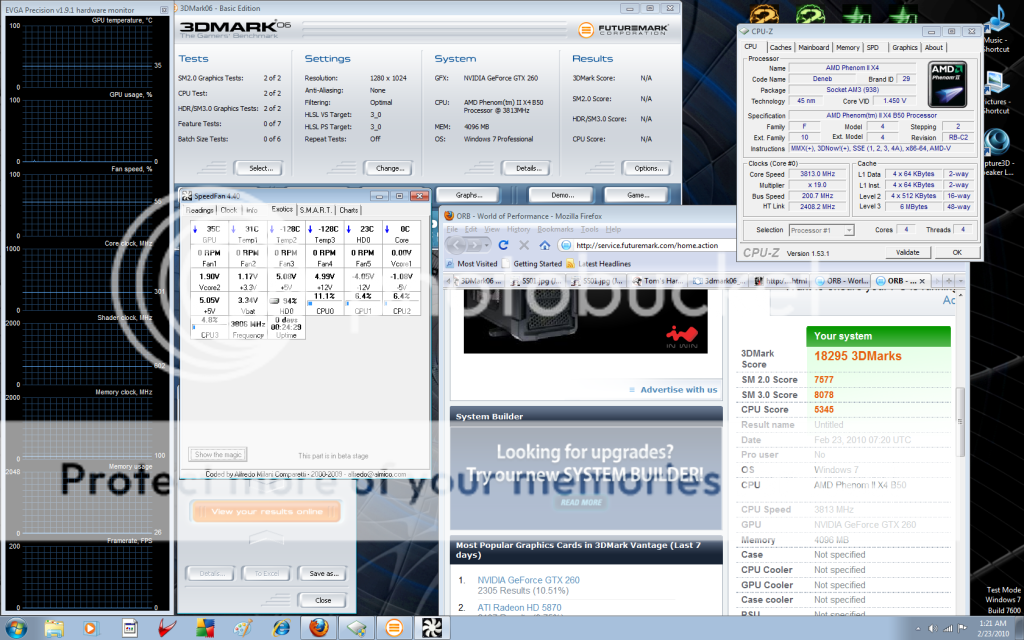Screen dimensions: 1024x640
Task: Open the Firefox File menu
Action: (452, 229)
